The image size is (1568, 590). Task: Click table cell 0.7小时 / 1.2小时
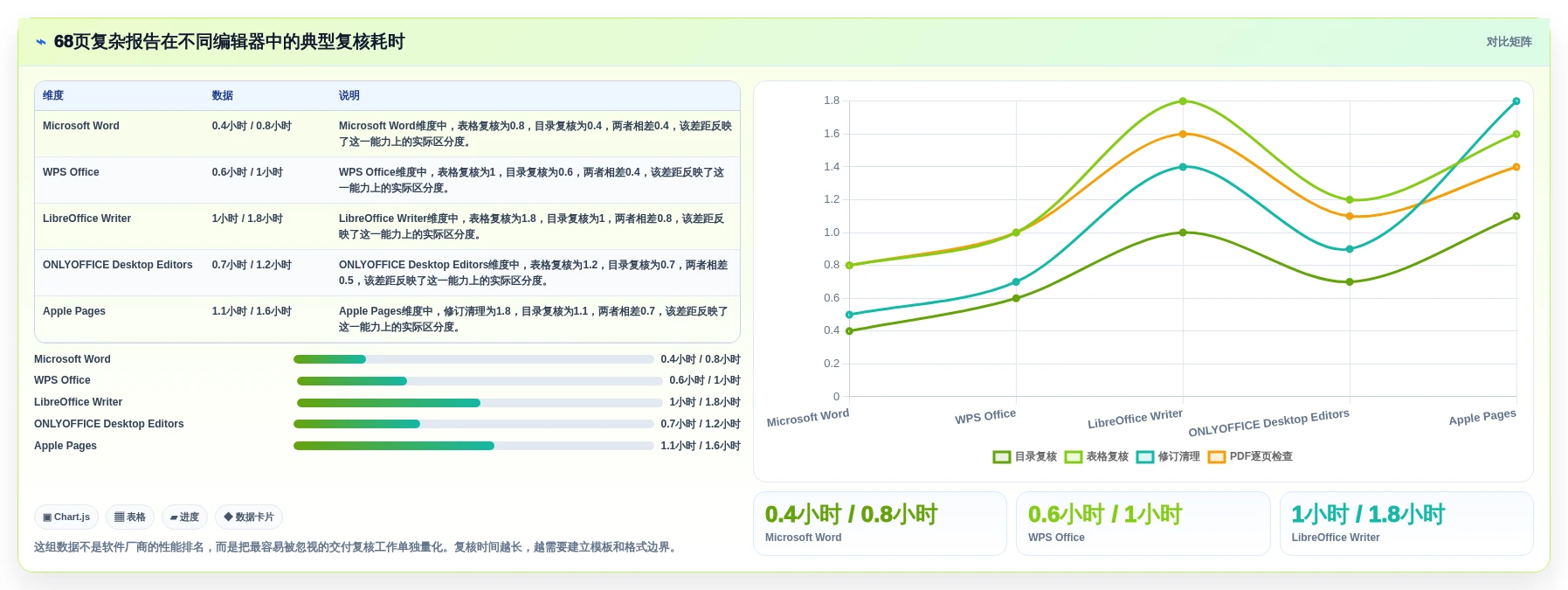(x=252, y=265)
